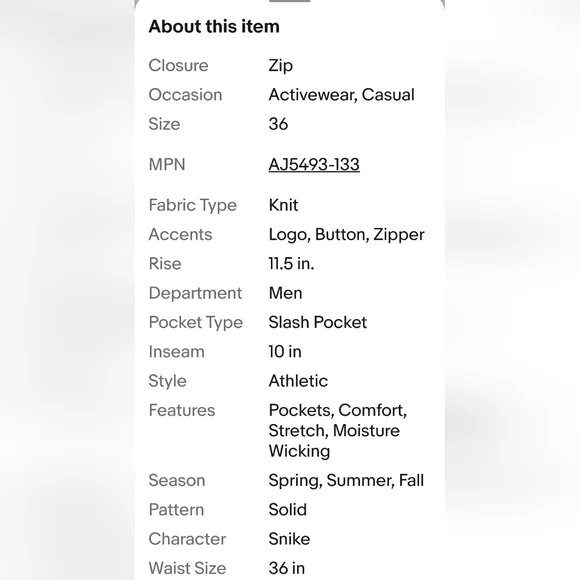Tap the Size 36 value
This screenshot has height=580, width=580.
point(278,124)
